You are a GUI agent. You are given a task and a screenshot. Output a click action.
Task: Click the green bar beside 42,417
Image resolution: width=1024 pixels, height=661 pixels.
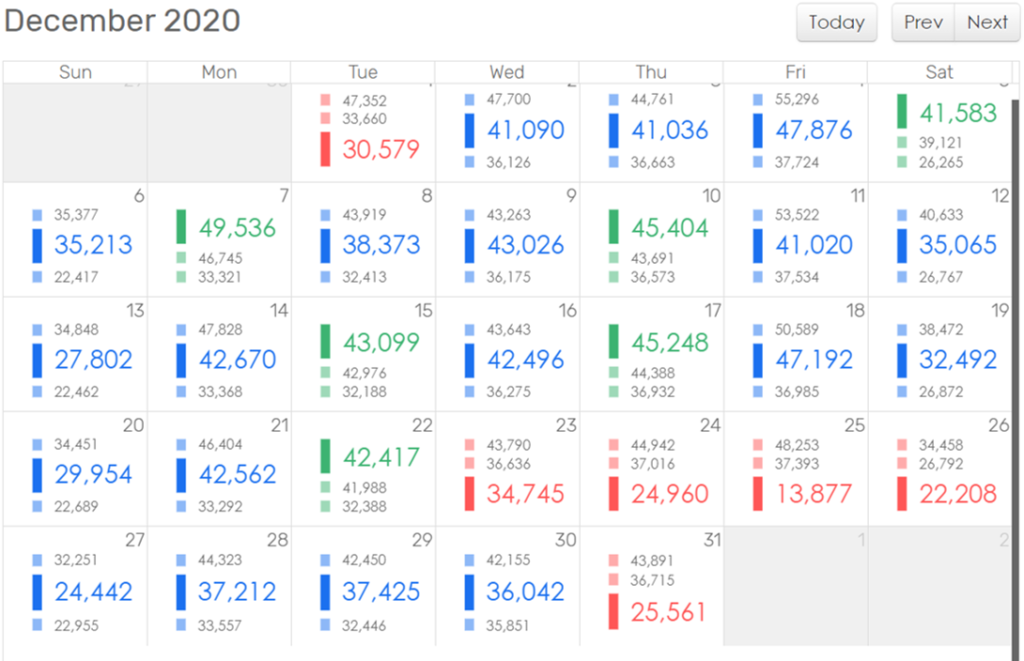(325, 456)
